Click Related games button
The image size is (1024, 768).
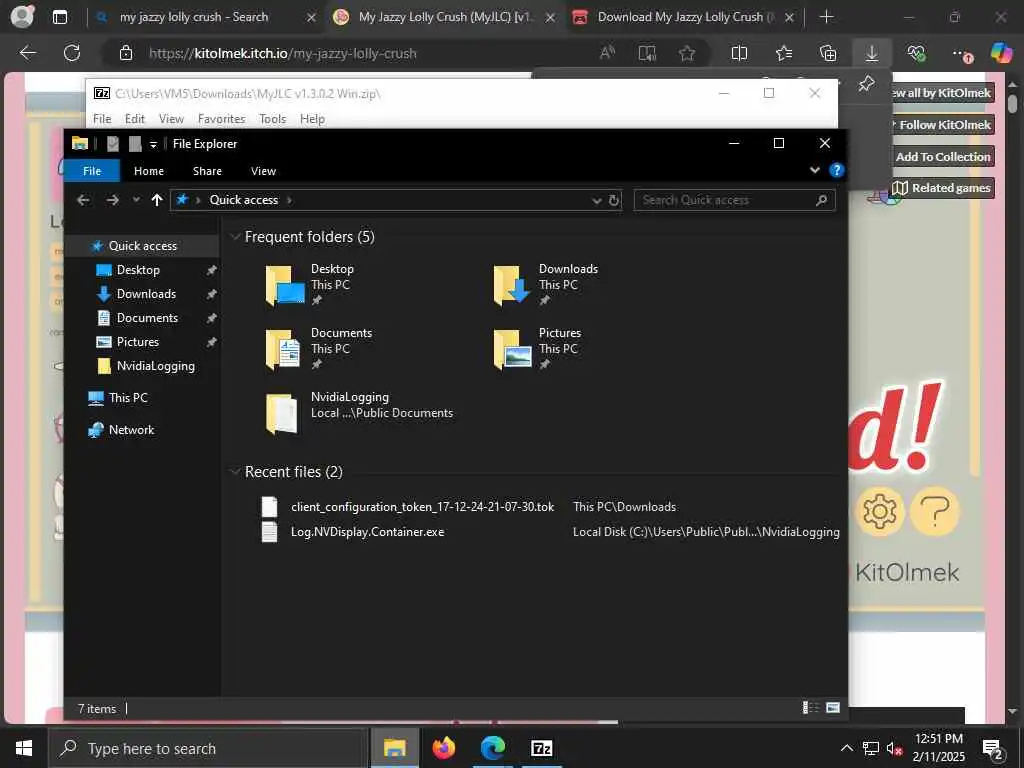point(944,188)
